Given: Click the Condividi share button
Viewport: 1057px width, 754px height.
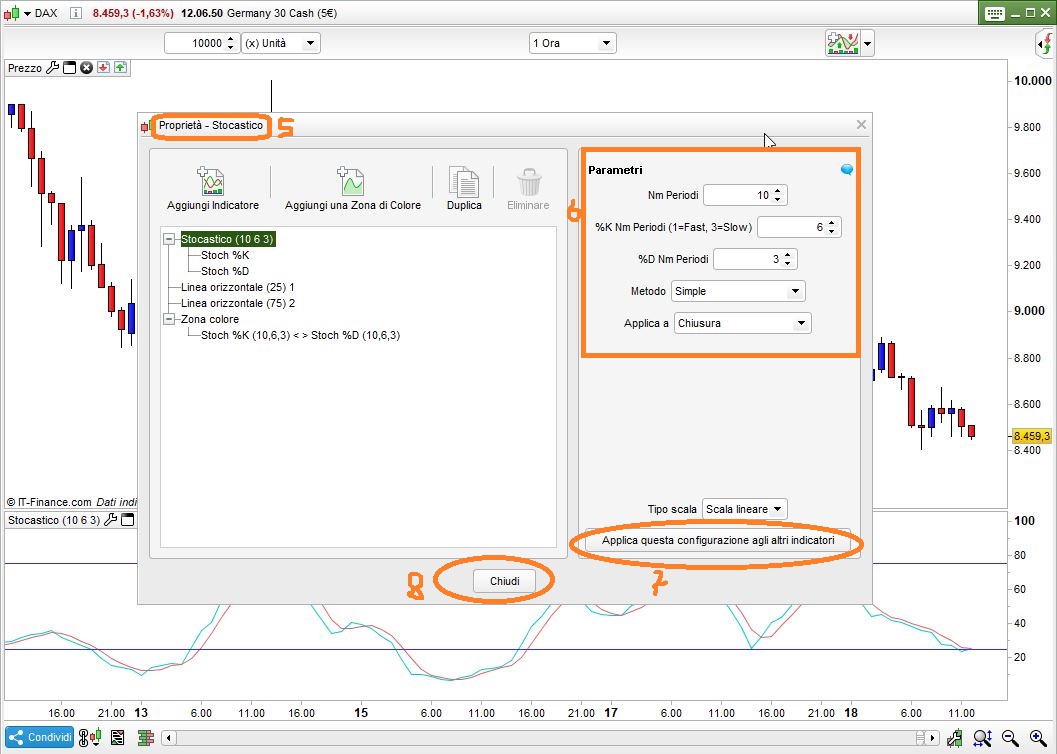Looking at the screenshot, I should (x=40, y=738).
